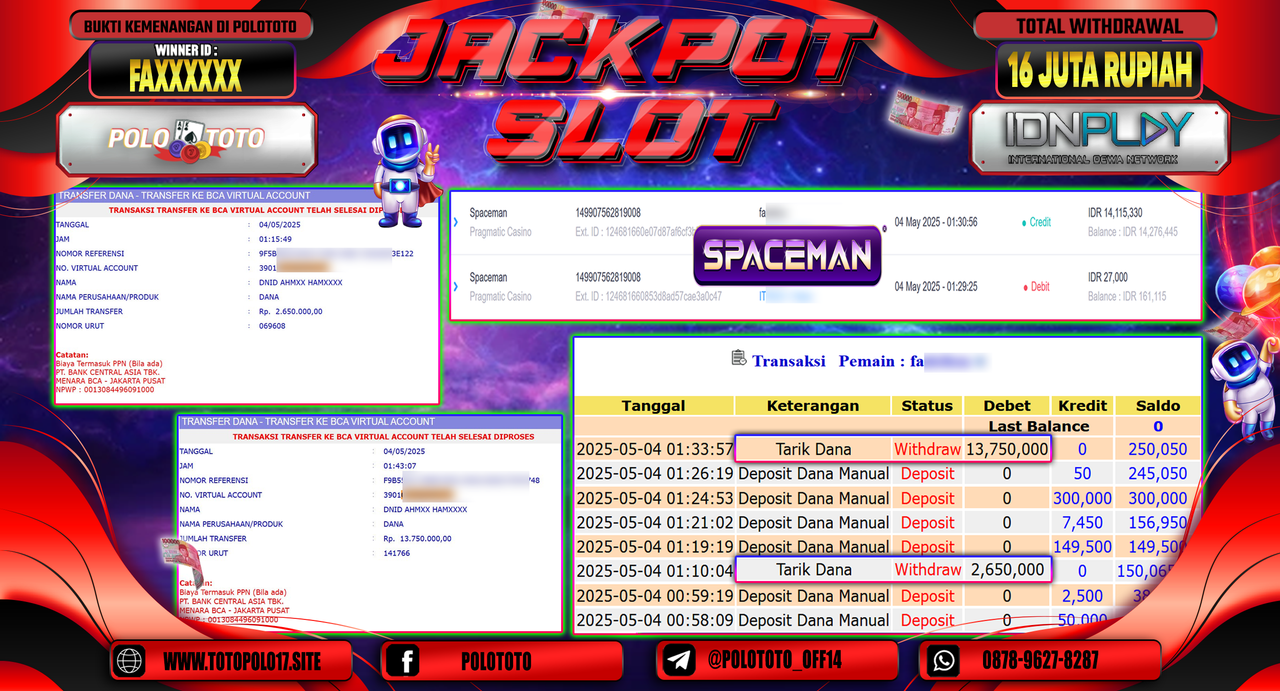Click the globe website icon
This screenshot has width=1280, height=691.
tap(130, 661)
